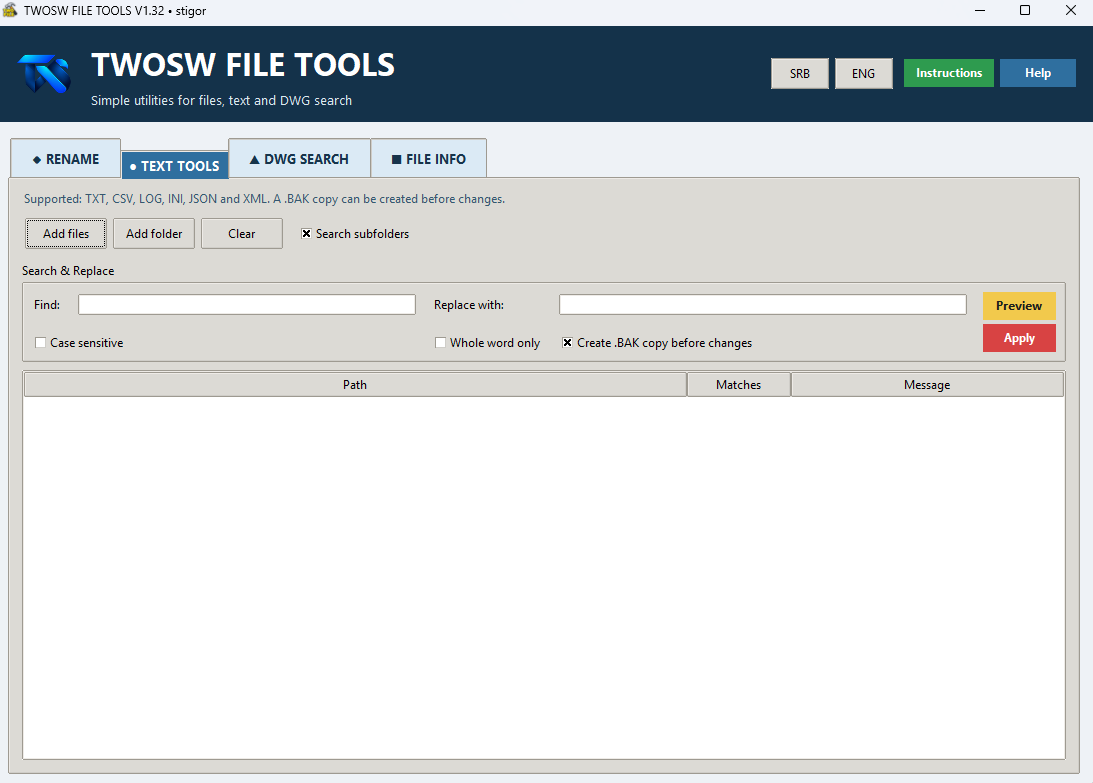Click the yellow Preview button

pos(1019,305)
